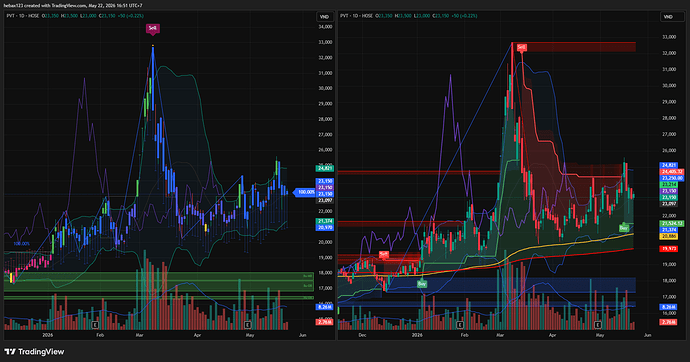The height and width of the screenshot is (362, 690).
Task: Select the green 21,524.12 price label
Action: [x=672, y=224]
